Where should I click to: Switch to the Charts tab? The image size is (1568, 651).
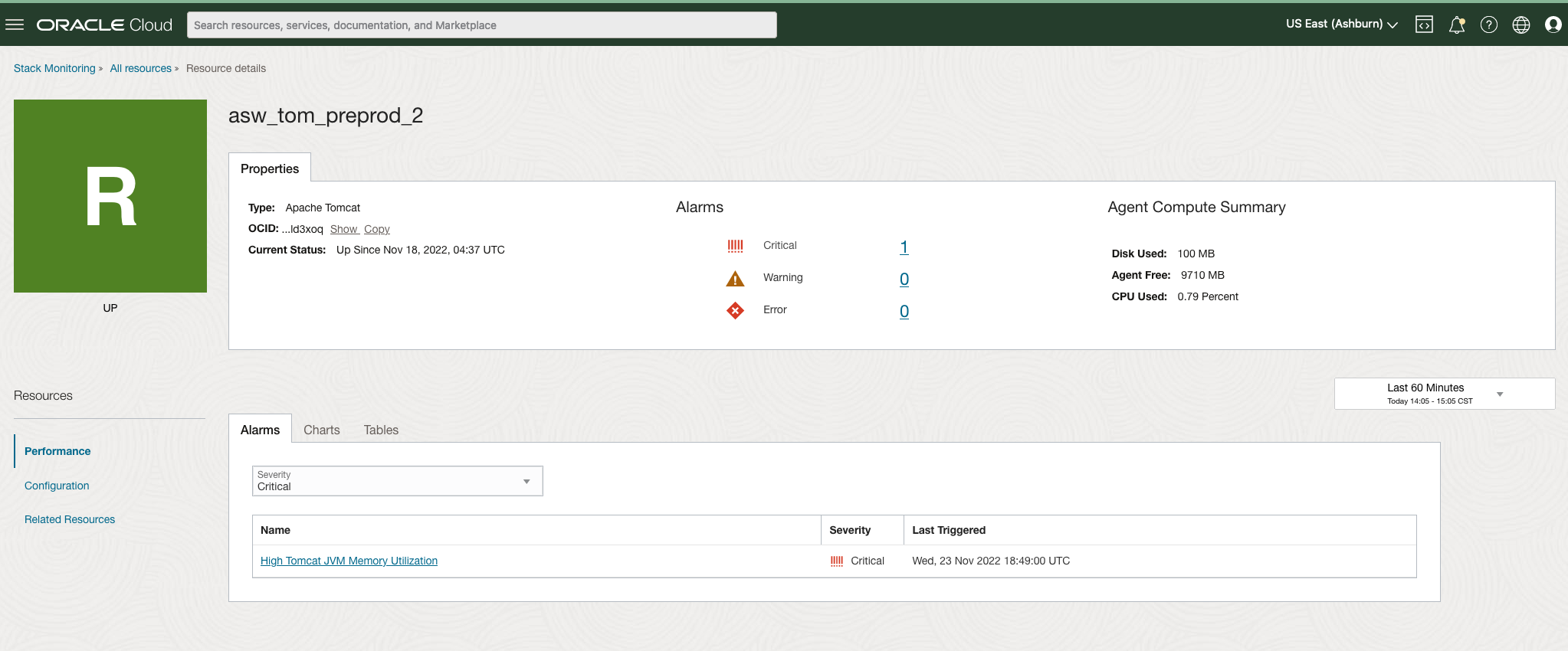click(x=322, y=430)
